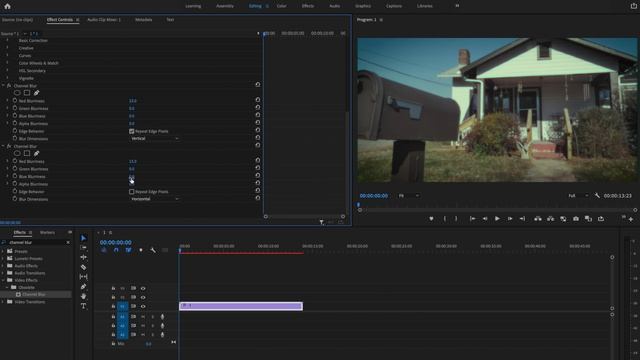Mark In point in Program Monitor
Image resolution: width=640 pixels, height=360 pixels.
coord(444,219)
